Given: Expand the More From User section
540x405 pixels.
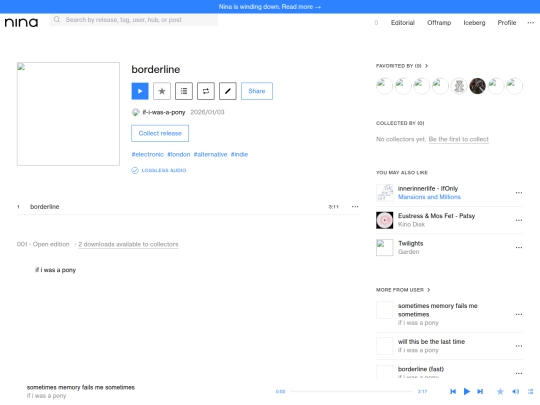Looking at the screenshot, I should click(x=403, y=290).
